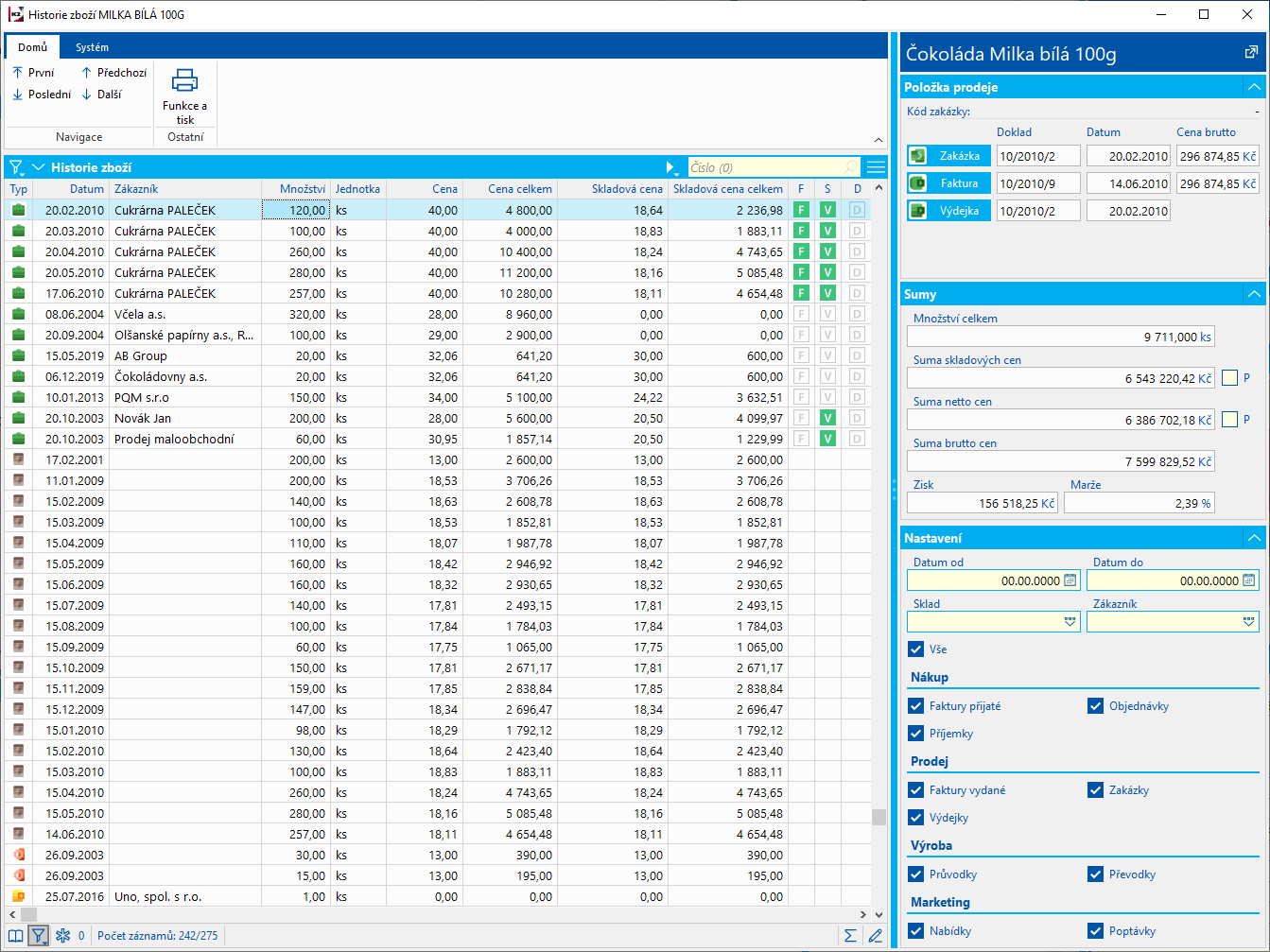
Task: Open the Sklad dropdown
Action: (x=1070, y=622)
